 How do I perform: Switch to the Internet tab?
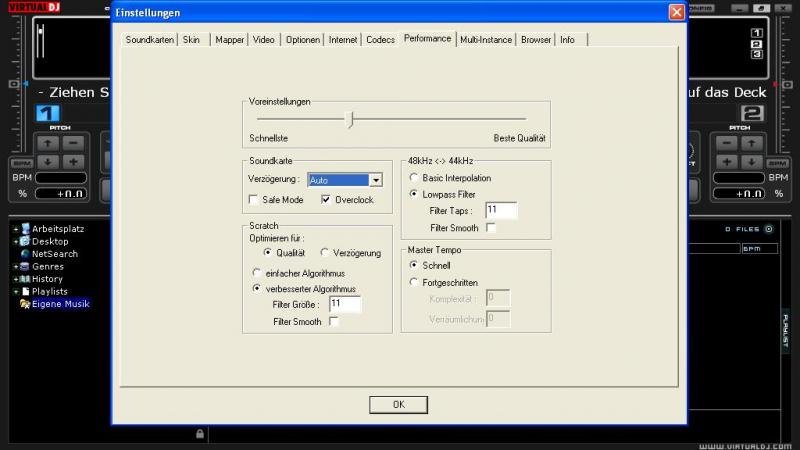point(343,40)
